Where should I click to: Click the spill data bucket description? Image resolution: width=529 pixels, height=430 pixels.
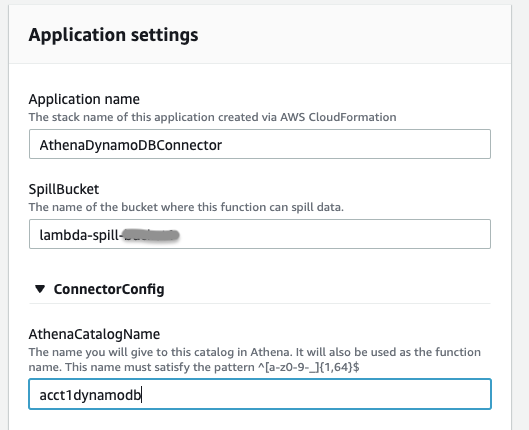click(x=186, y=207)
